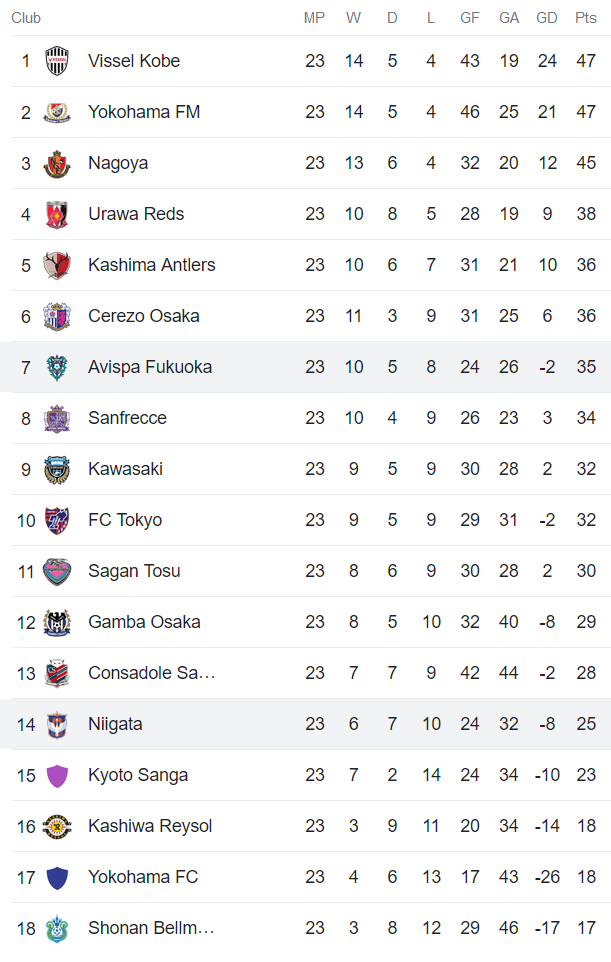This screenshot has width=611, height=962.
Task: Click the Kawasaki club badge
Action: [56, 469]
